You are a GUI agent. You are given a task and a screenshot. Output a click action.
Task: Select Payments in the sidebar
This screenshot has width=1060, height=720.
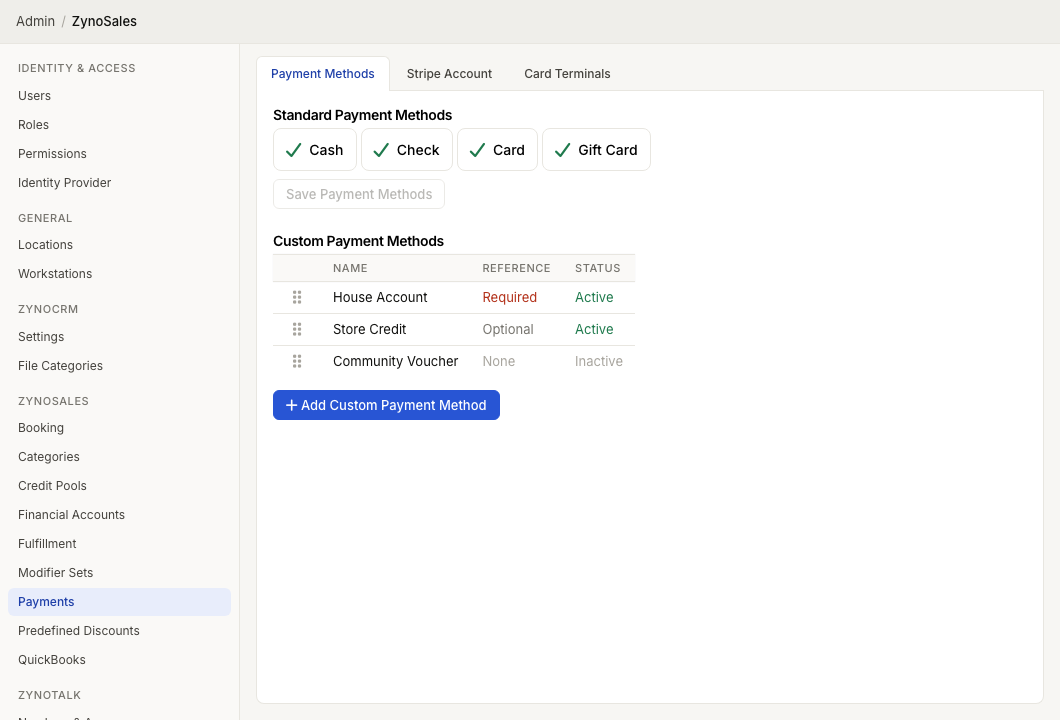(120, 602)
